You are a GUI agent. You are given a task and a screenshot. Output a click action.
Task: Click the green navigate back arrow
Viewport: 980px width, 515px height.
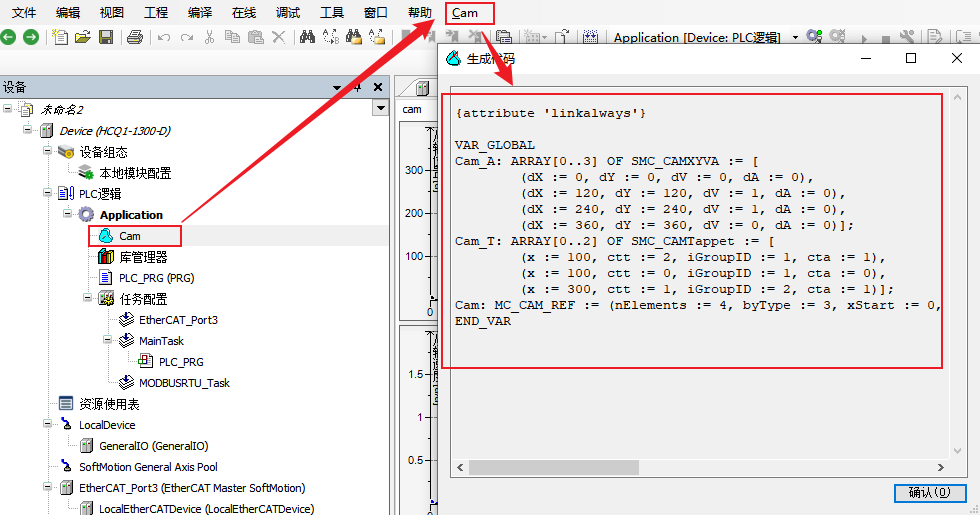tap(8, 38)
